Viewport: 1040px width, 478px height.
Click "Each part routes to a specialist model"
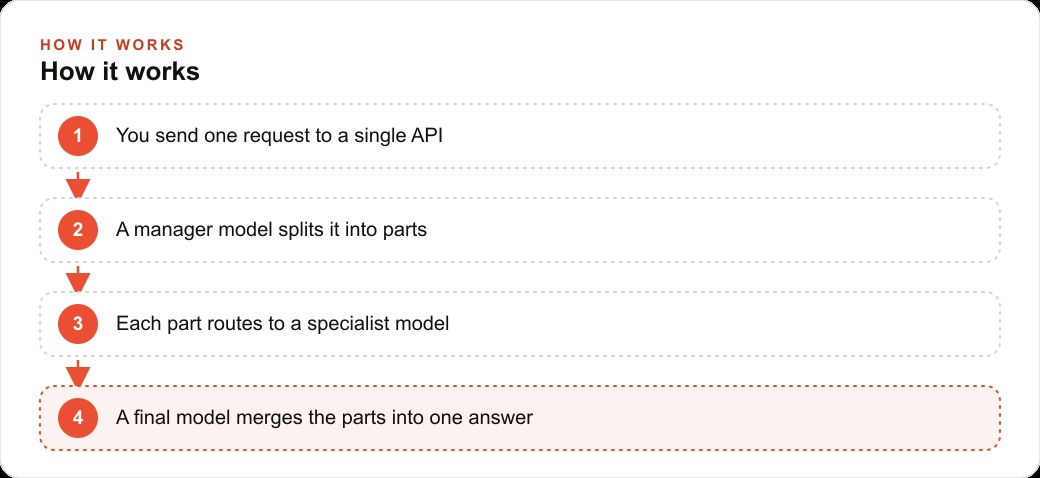pos(283,324)
